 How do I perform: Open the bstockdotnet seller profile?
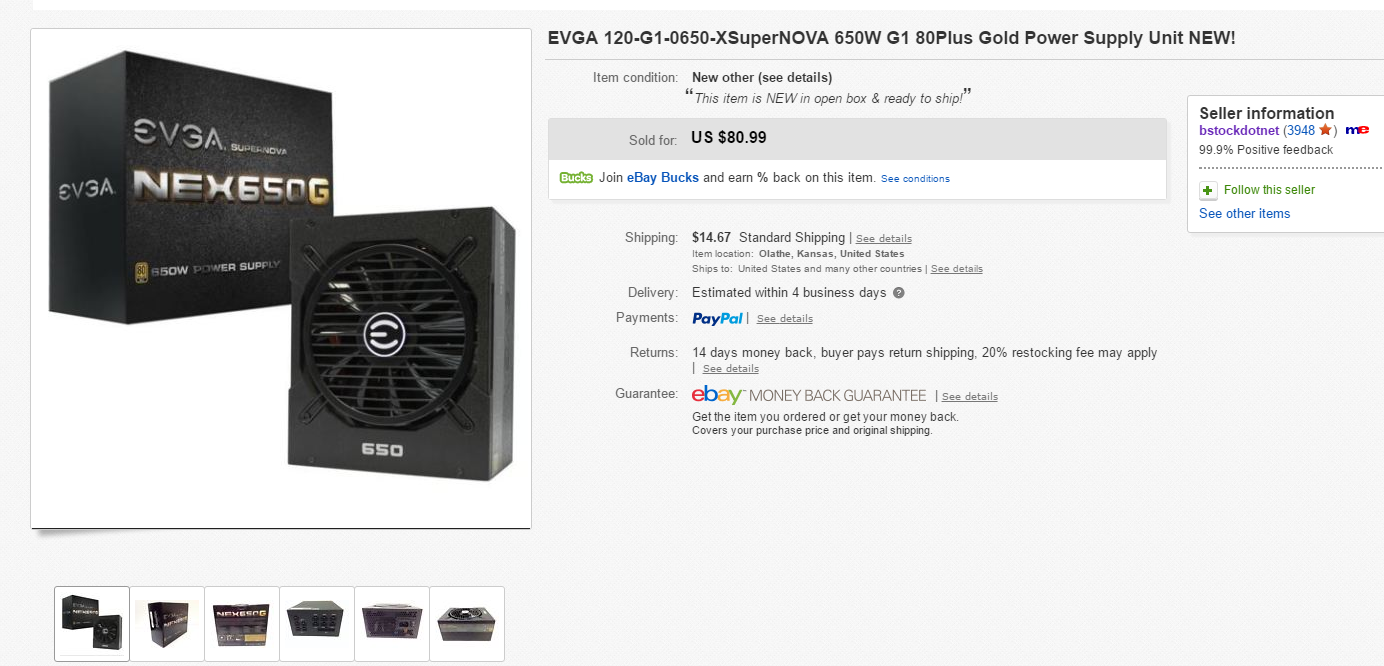(x=1239, y=130)
